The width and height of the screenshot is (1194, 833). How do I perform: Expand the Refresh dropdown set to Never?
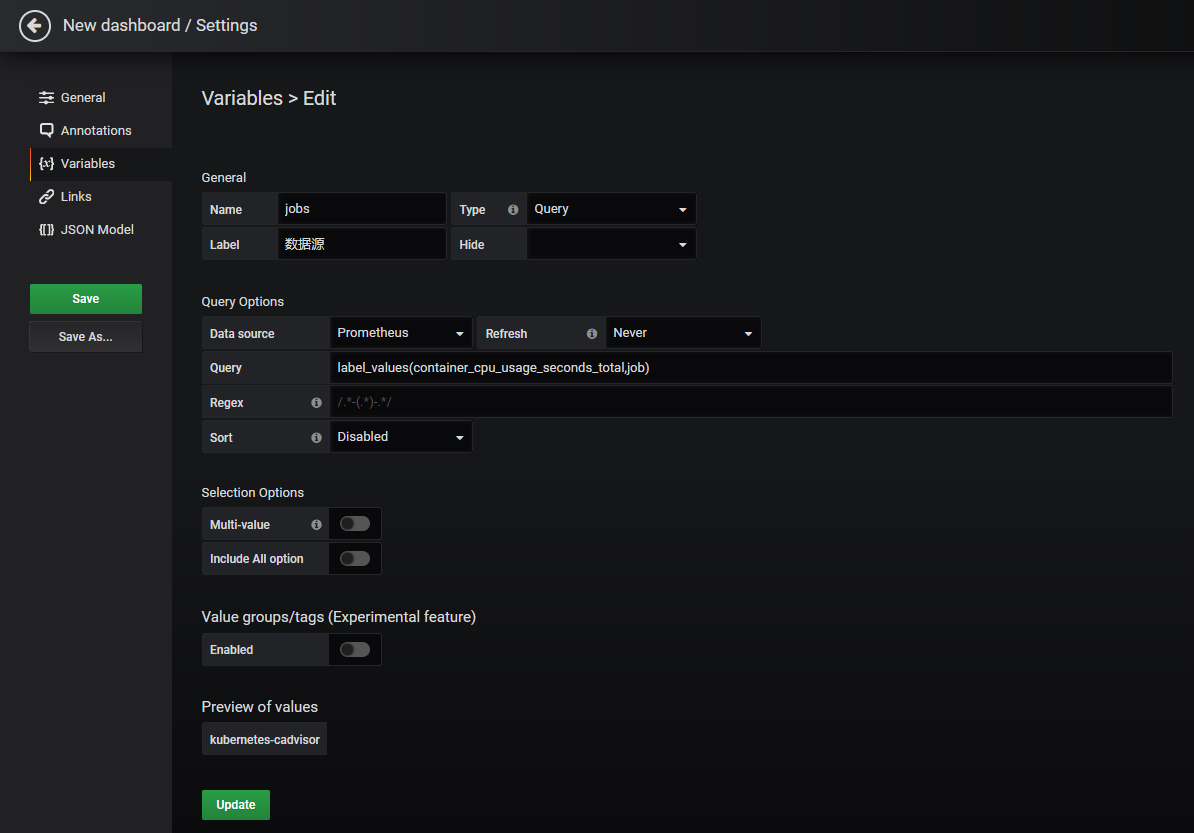coord(683,333)
